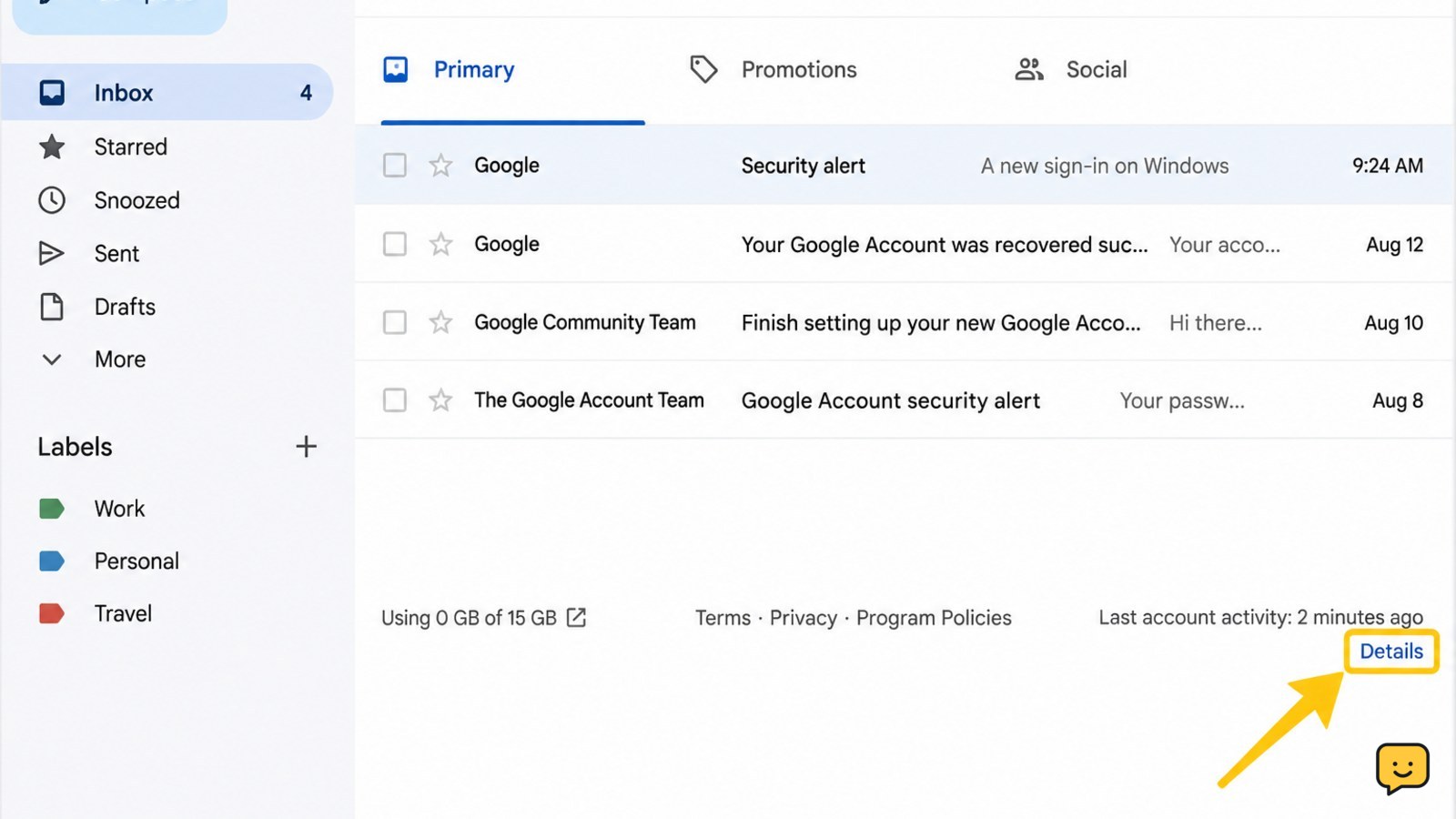Image resolution: width=1456 pixels, height=819 pixels.
Task: Click the 'Last account activity: 2 minutes ago' text
Action: point(1260,618)
